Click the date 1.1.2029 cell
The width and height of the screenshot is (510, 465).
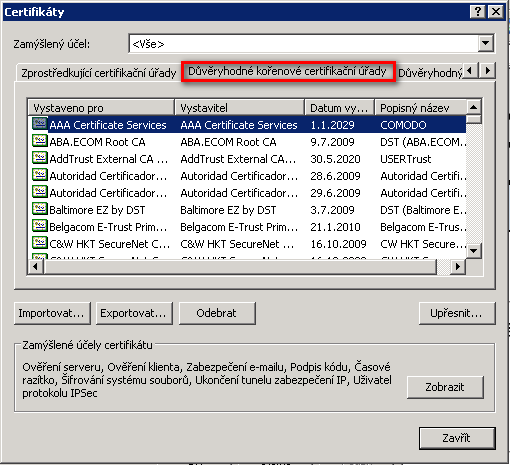[x=332, y=125]
